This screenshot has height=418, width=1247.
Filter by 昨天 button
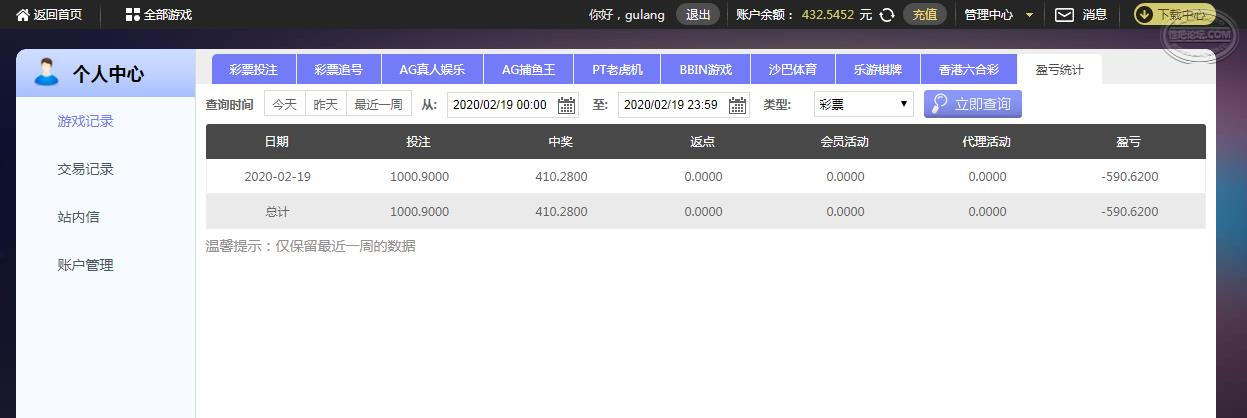point(325,104)
